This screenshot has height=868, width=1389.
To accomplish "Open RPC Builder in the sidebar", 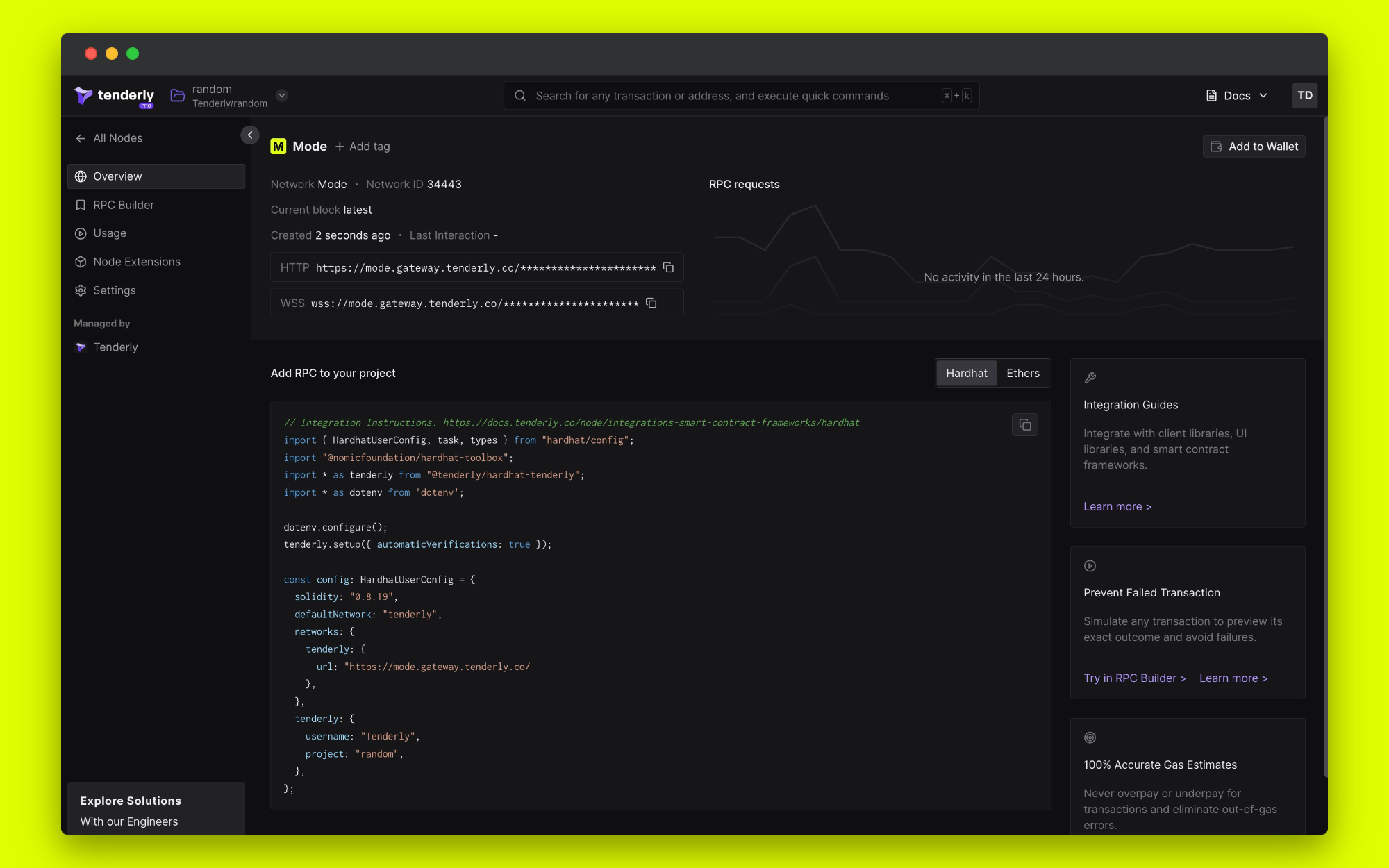I will [124, 205].
